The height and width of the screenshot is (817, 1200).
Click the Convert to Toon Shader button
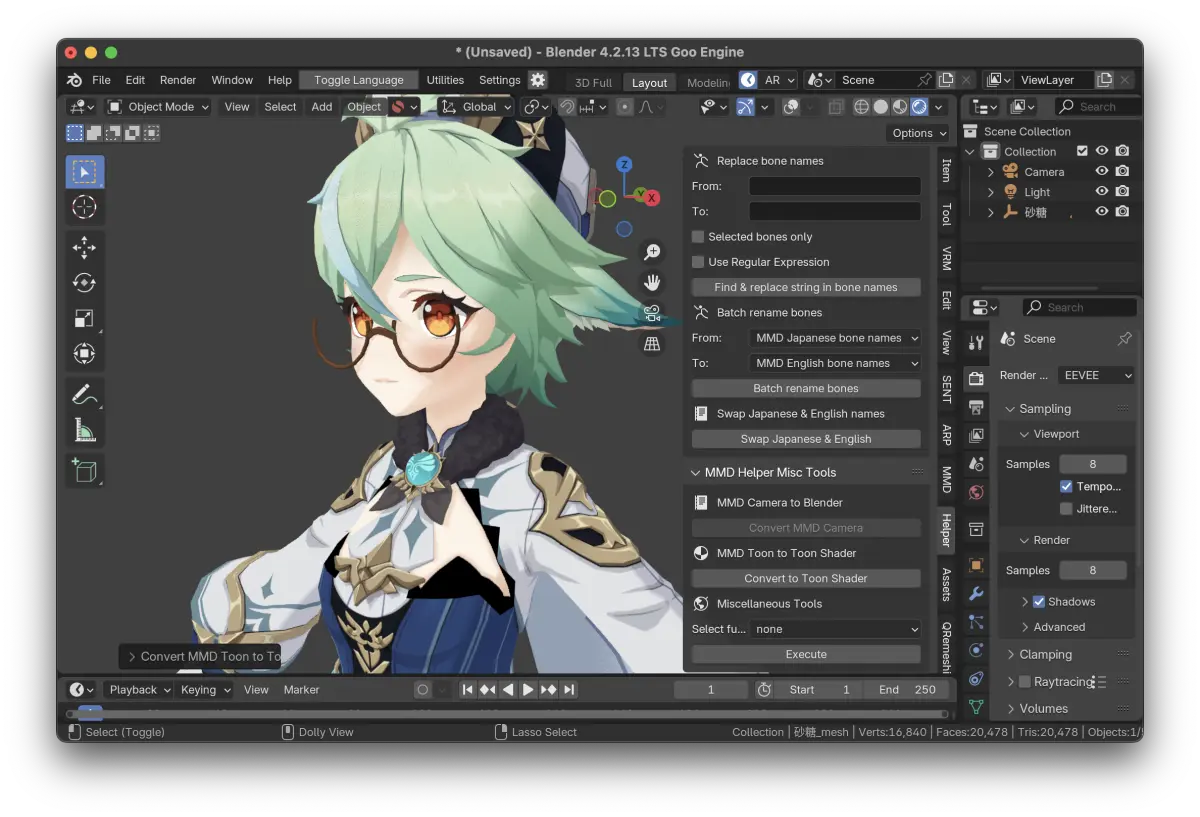(x=806, y=578)
